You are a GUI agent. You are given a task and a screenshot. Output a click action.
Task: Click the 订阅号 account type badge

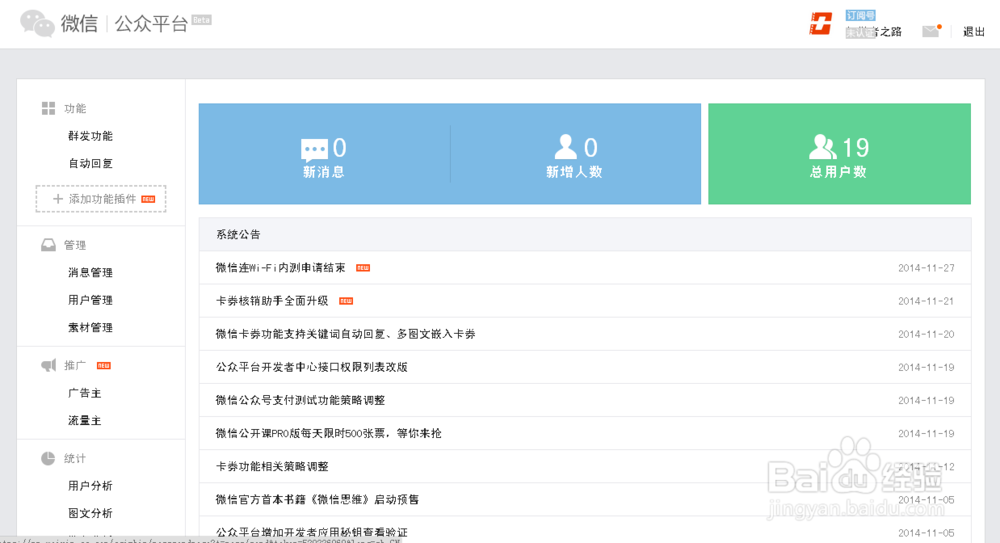(x=860, y=15)
